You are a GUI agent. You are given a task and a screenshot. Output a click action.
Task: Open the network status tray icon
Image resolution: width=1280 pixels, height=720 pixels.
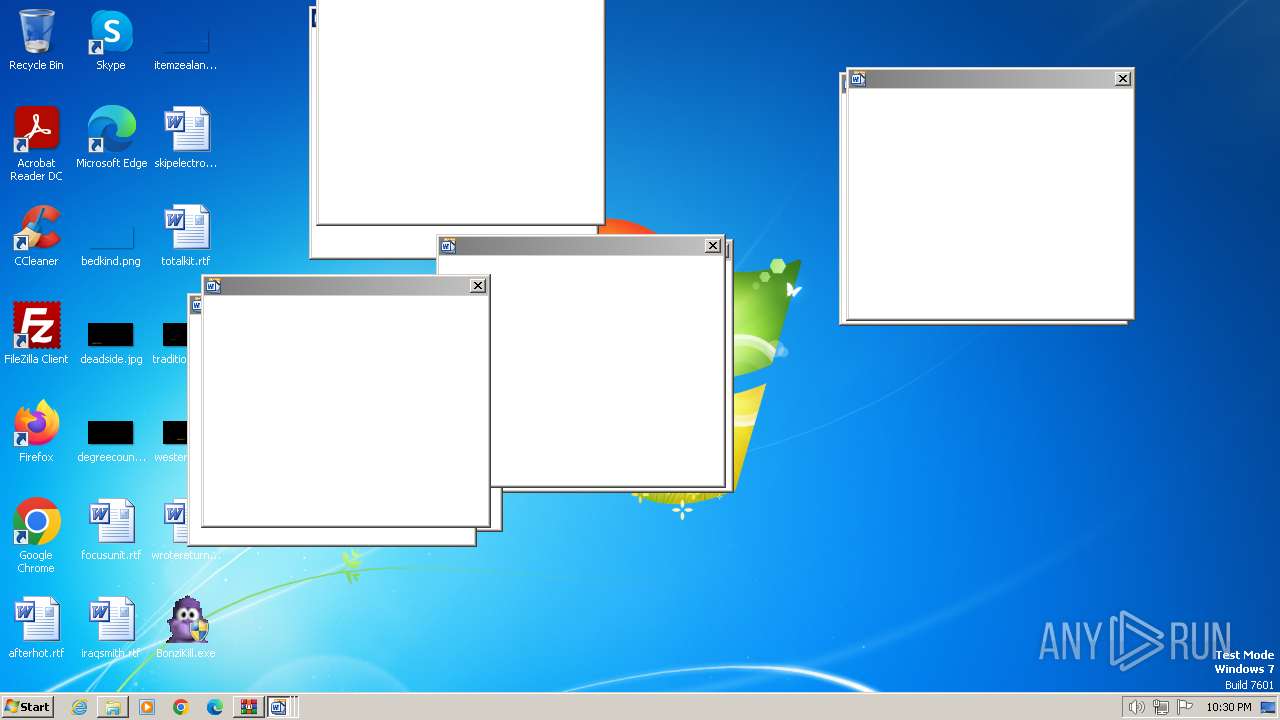click(x=1160, y=707)
